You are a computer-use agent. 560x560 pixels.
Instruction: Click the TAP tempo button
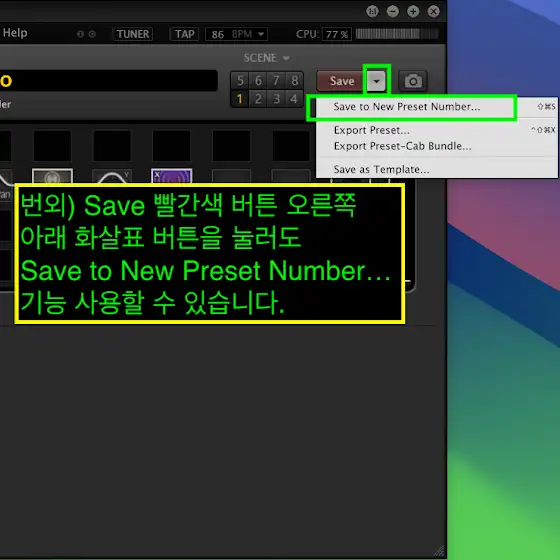click(x=185, y=34)
